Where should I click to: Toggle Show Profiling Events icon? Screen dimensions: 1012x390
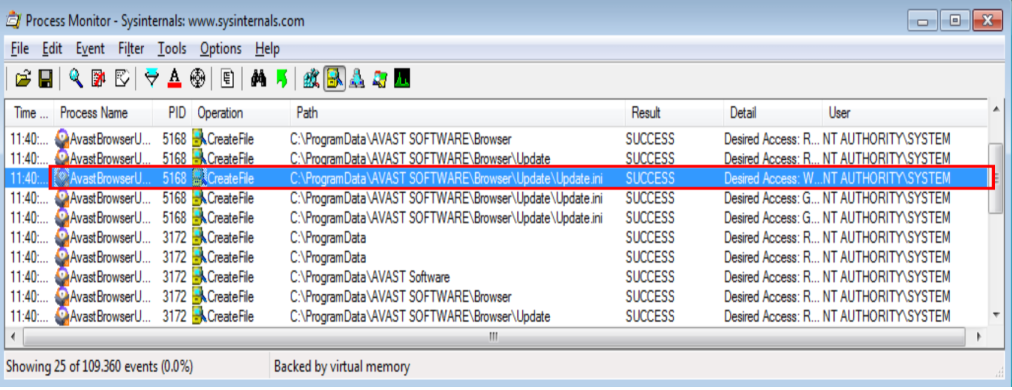(403, 79)
